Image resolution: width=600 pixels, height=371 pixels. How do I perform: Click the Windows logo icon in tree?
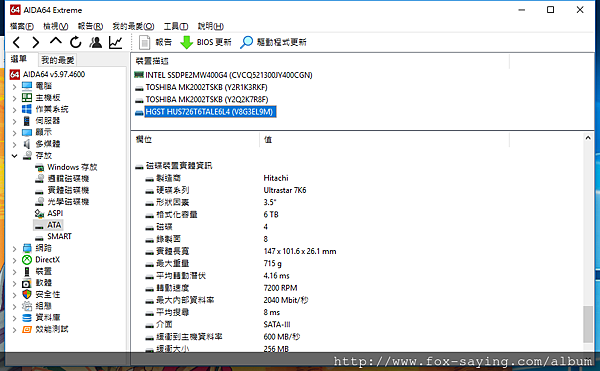[x=27, y=109]
